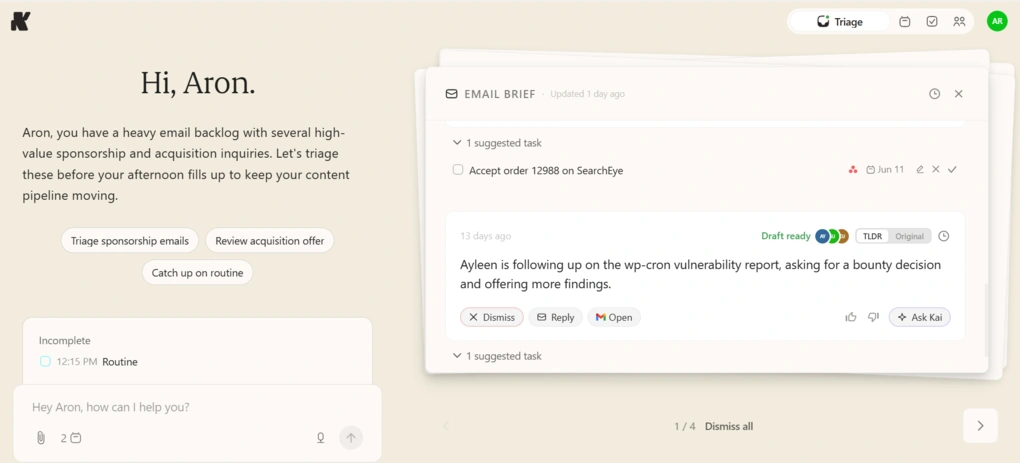Click the clock icon in Email Brief header

(x=934, y=94)
